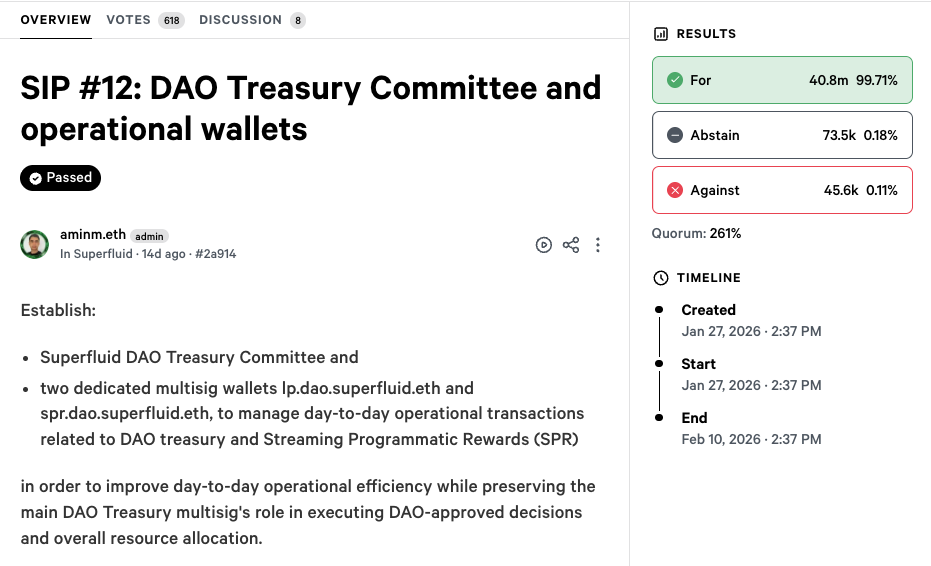Click the Start timeline marker

[659, 364]
